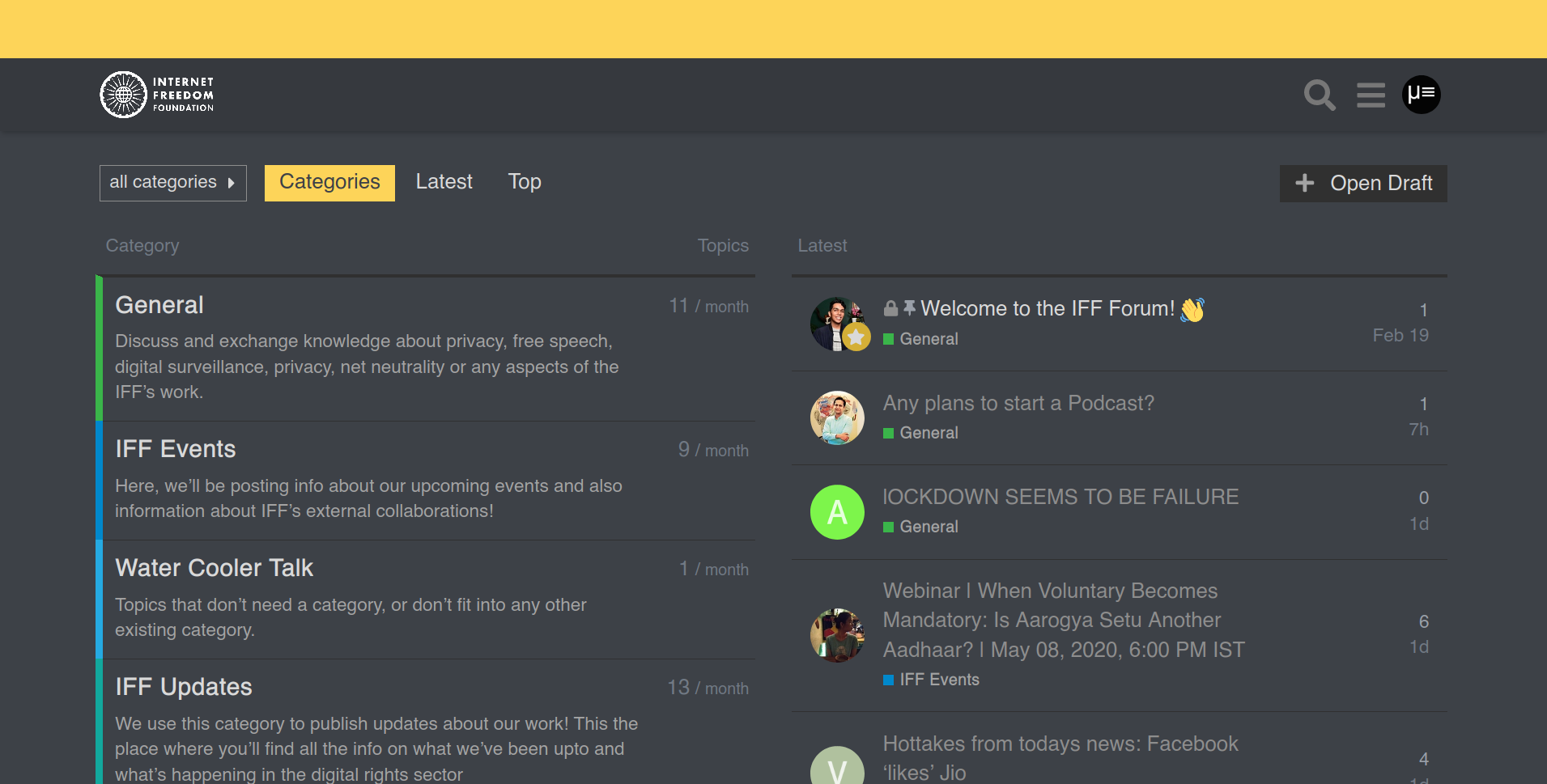
Task: Open the IFF Events category
Action: (176, 449)
